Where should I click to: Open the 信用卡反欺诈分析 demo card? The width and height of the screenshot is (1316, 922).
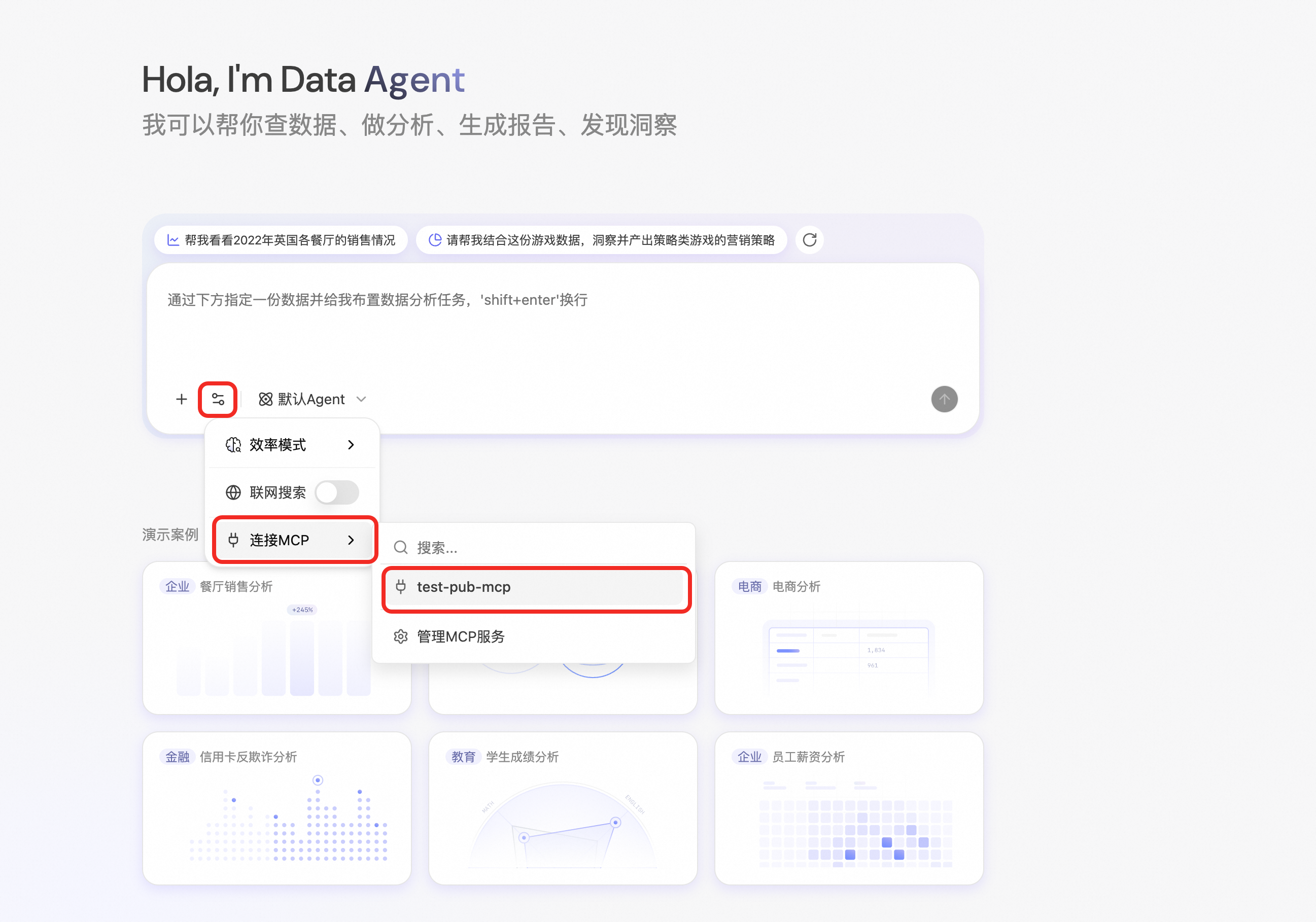coord(276,807)
